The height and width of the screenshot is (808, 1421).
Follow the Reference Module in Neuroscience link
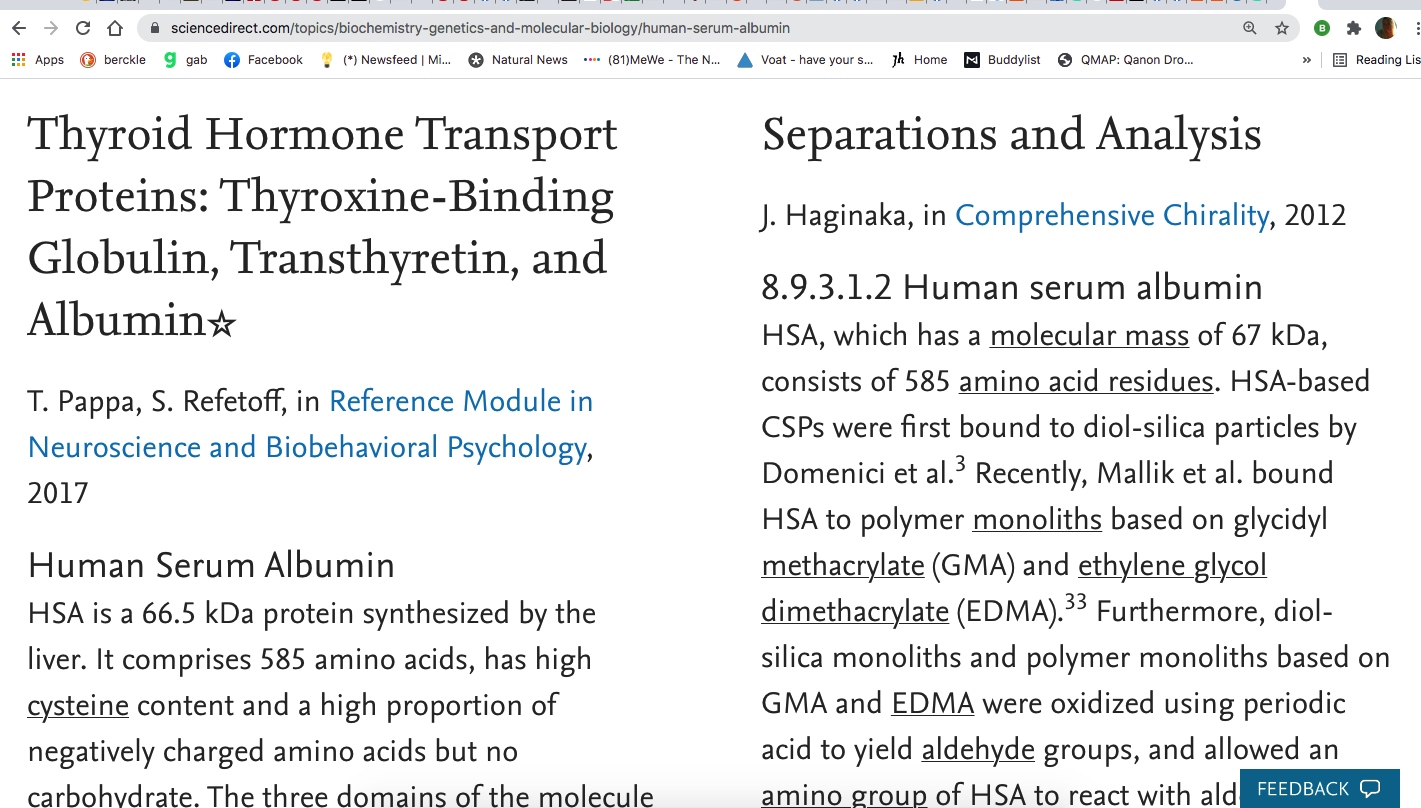[310, 424]
